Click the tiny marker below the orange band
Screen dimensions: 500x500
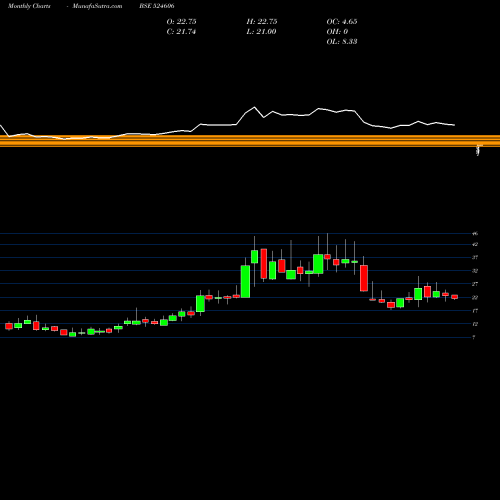[x=479, y=151]
